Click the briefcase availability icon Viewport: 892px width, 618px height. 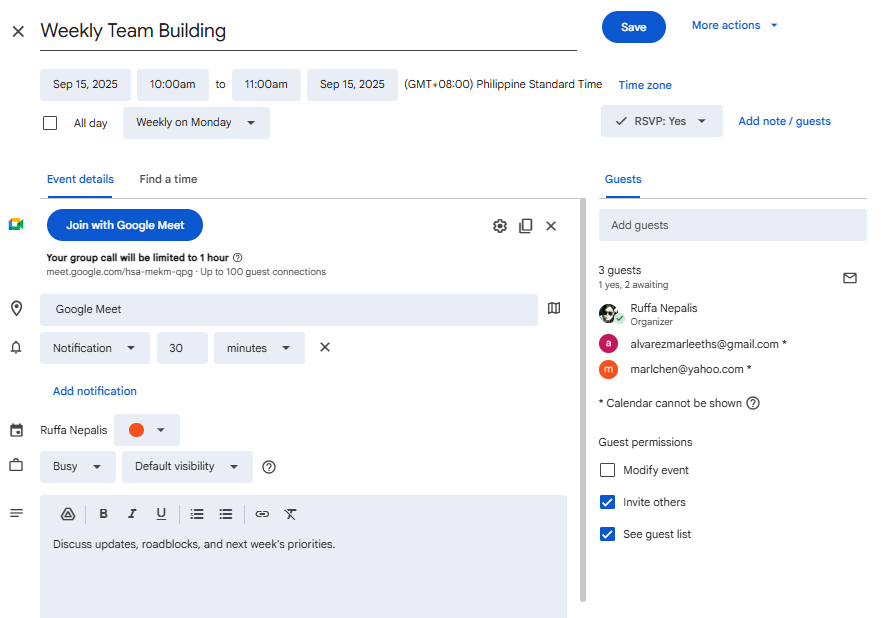[16, 465]
